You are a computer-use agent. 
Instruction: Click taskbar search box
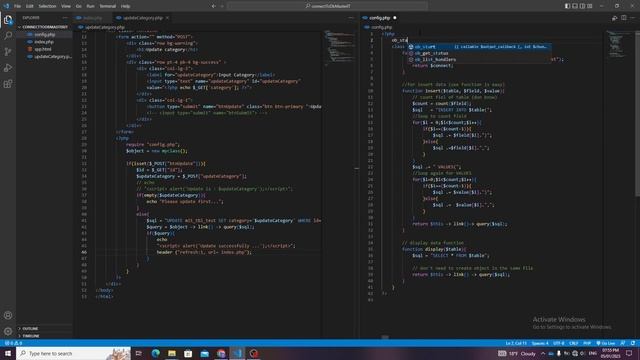73,353
